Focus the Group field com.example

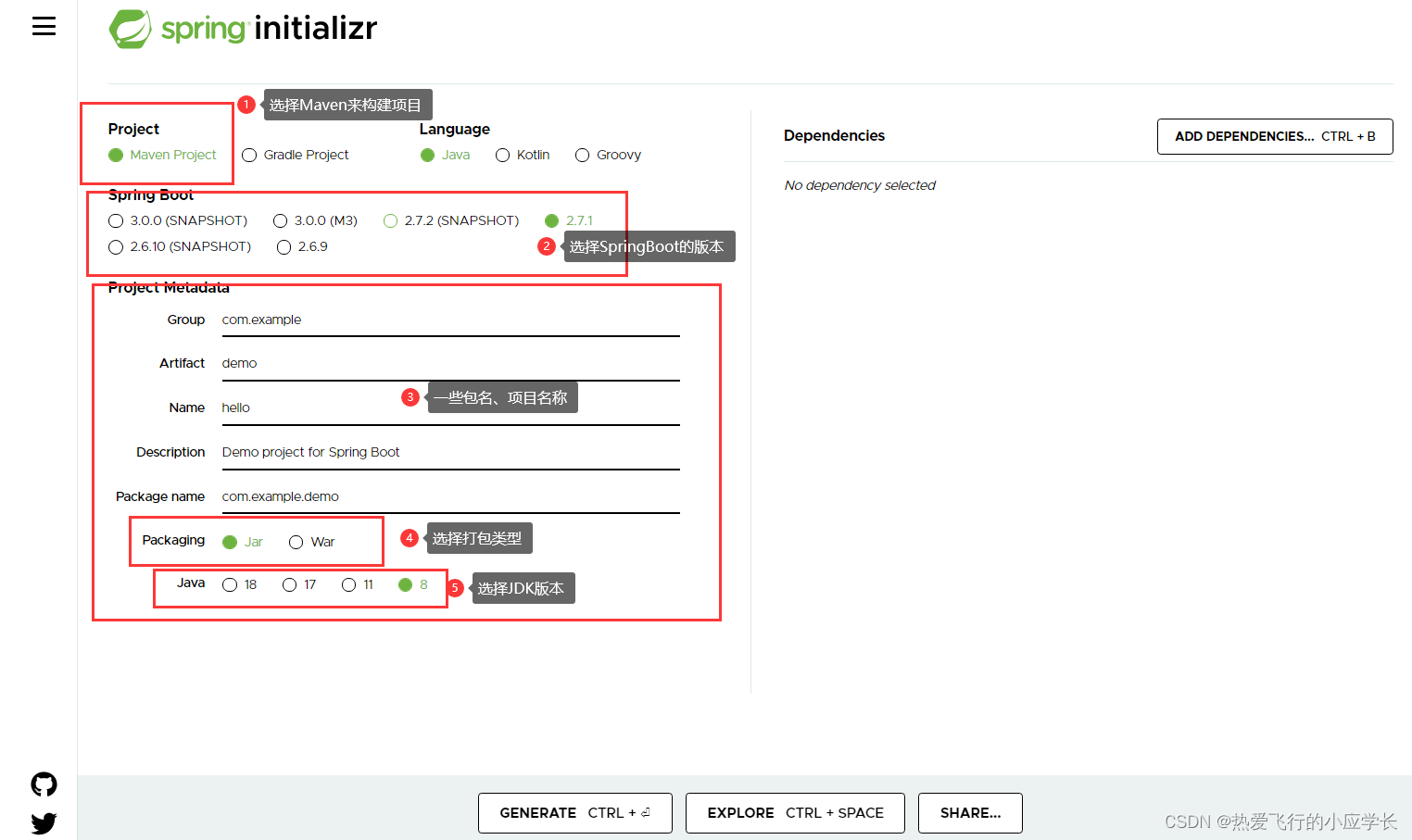pyautogui.click(x=451, y=320)
